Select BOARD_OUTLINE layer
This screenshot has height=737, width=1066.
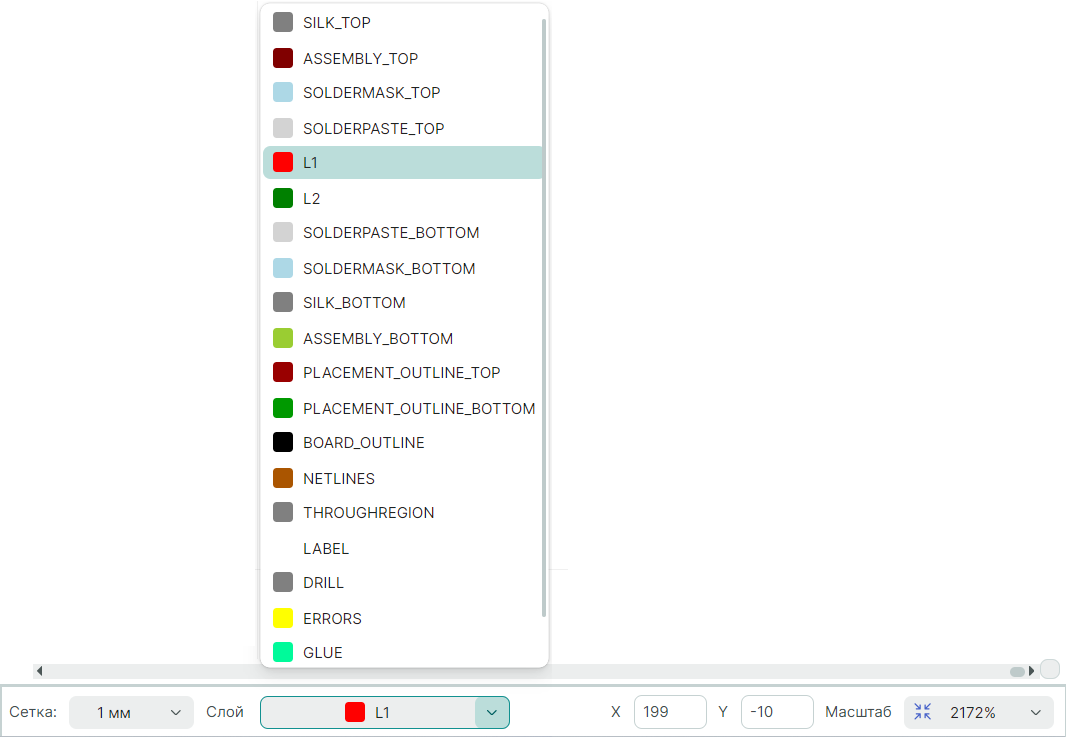tap(402, 443)
